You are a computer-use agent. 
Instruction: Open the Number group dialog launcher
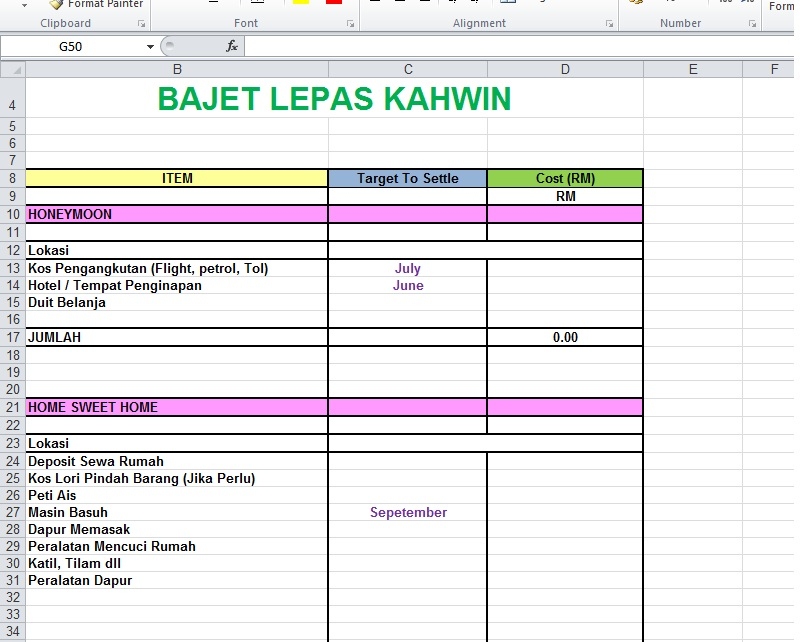(x=751, y=24)
